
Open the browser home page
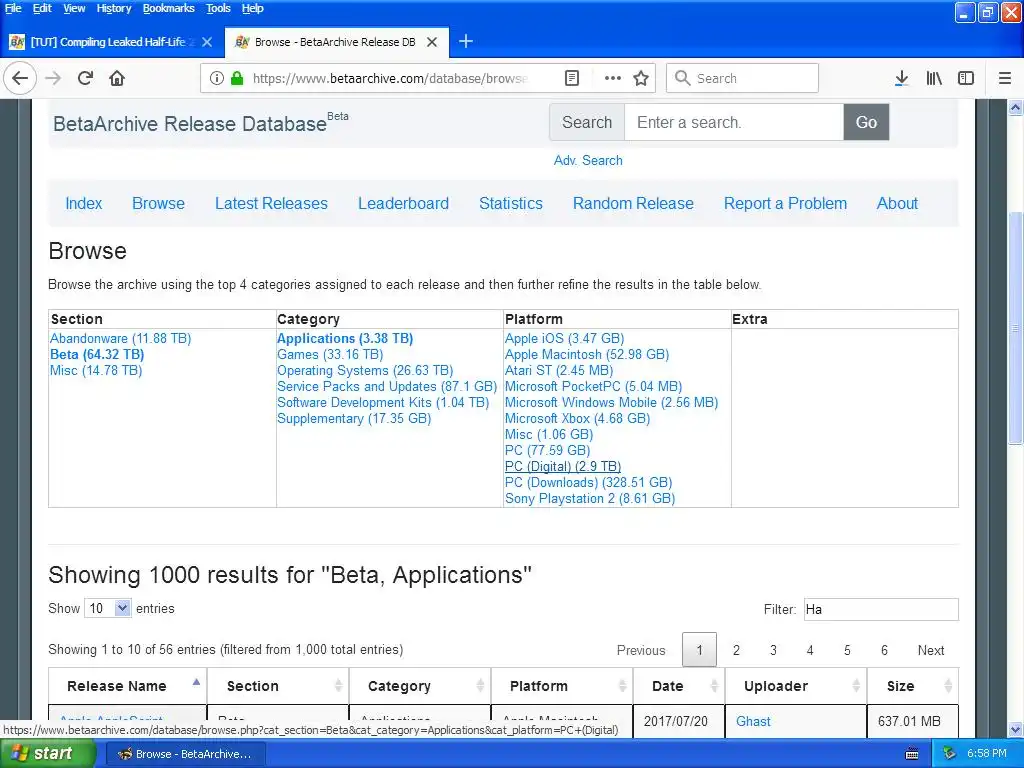(117, 78)
